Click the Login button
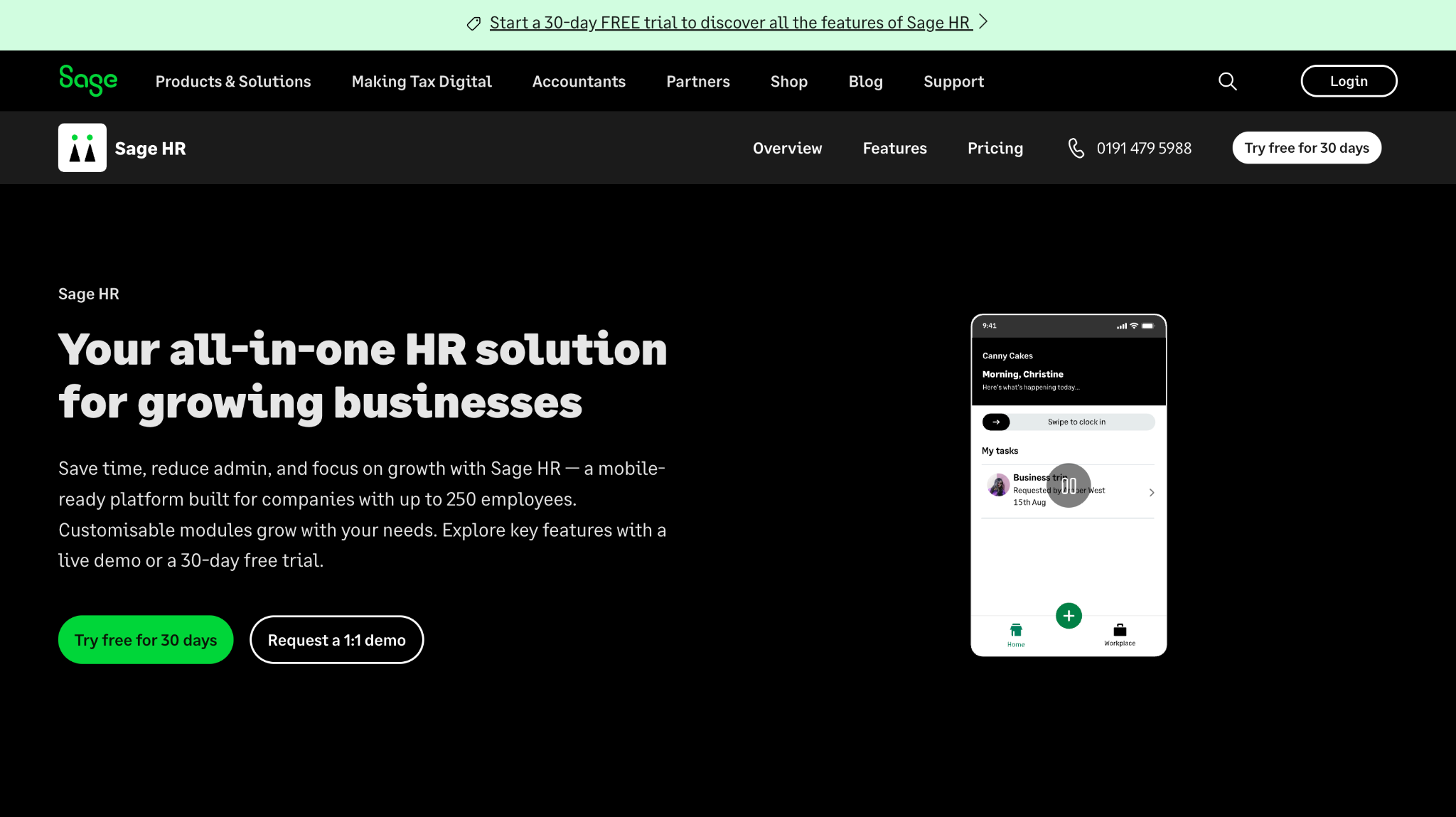Screen dimensions: 1456x817 tap(1348, 80)
